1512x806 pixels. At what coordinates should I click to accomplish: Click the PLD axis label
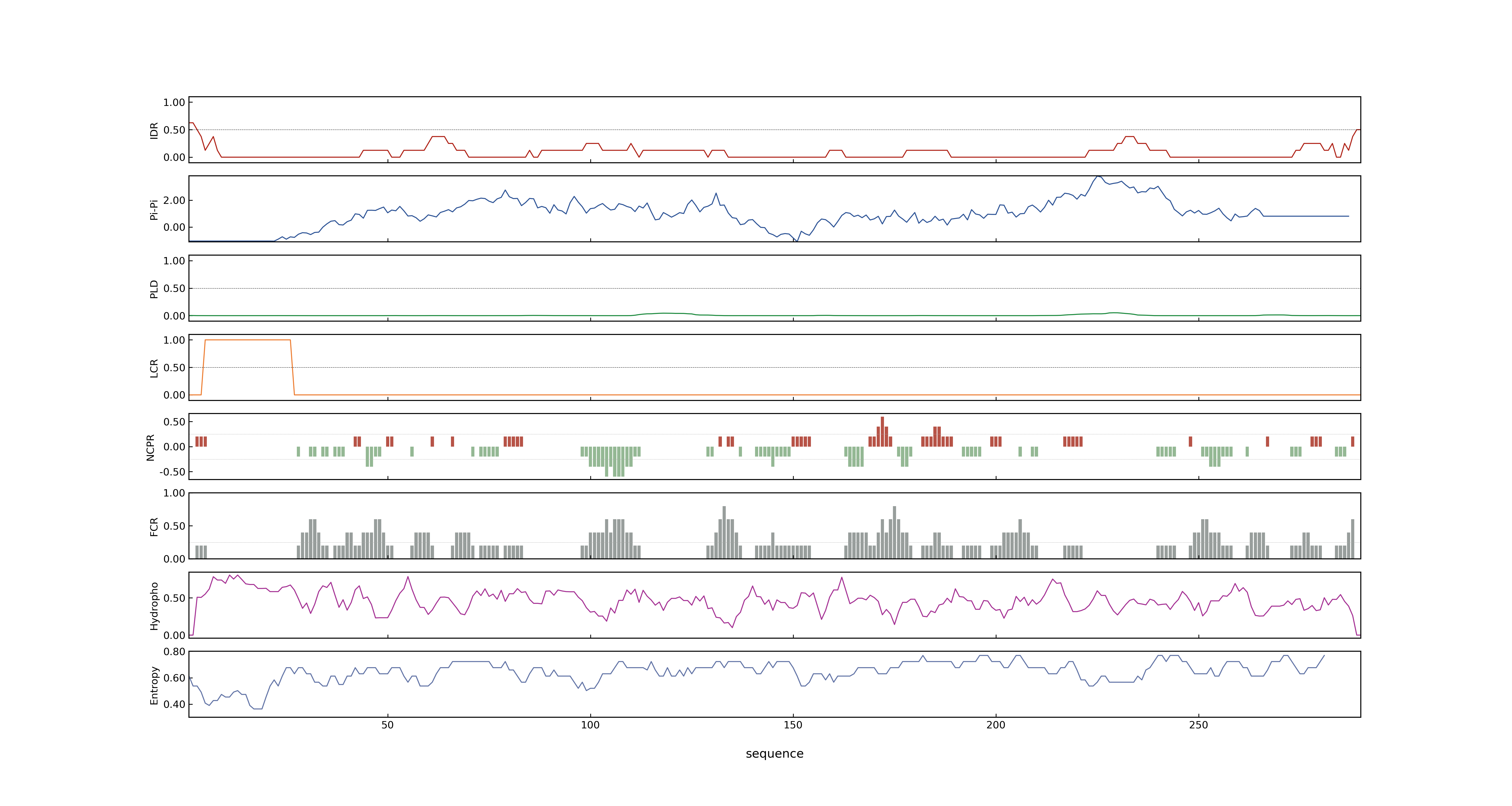154,288
